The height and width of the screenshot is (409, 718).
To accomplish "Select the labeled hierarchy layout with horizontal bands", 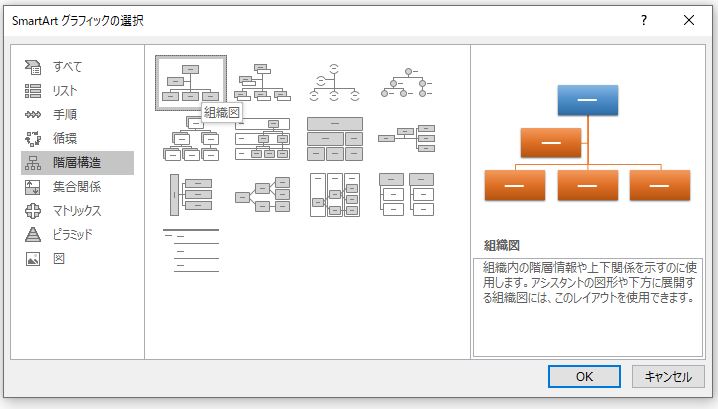I will [x=262, y=139].
